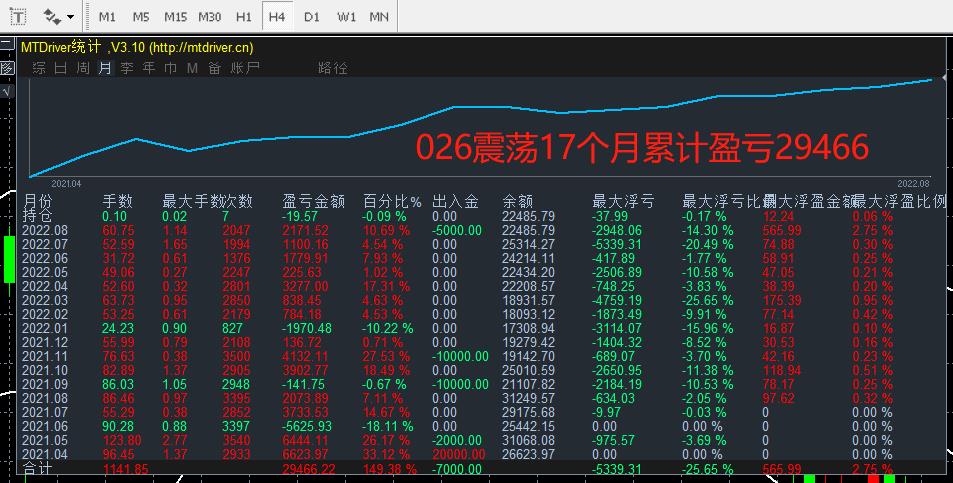953x483 pixels.
Task: Click the 2022.08 end date on equity chart
Action: click(x=913, y=183)
